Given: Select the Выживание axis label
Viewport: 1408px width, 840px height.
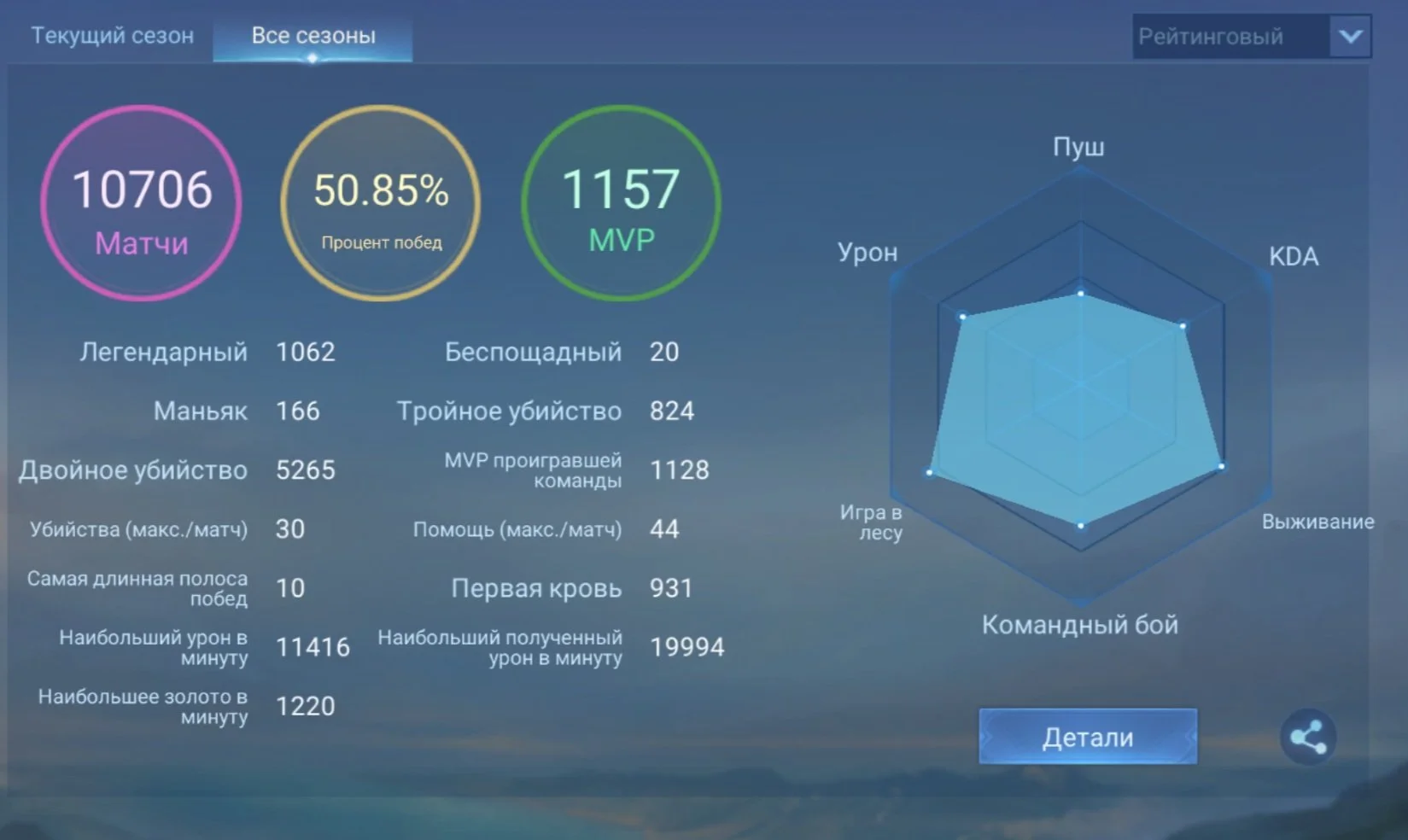Looking at the screenshot, I should 1317,522.
